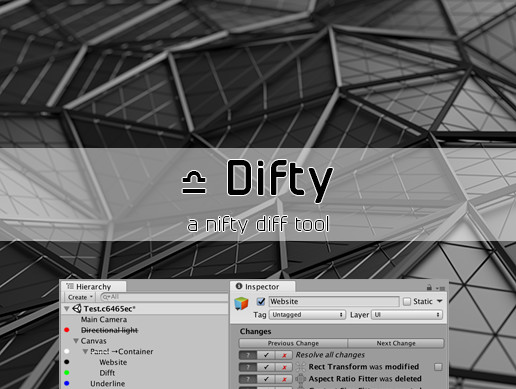Open the Static dropdown arrow
The width and height of the screenshot is (516, 389).
(x=440, y=301)
